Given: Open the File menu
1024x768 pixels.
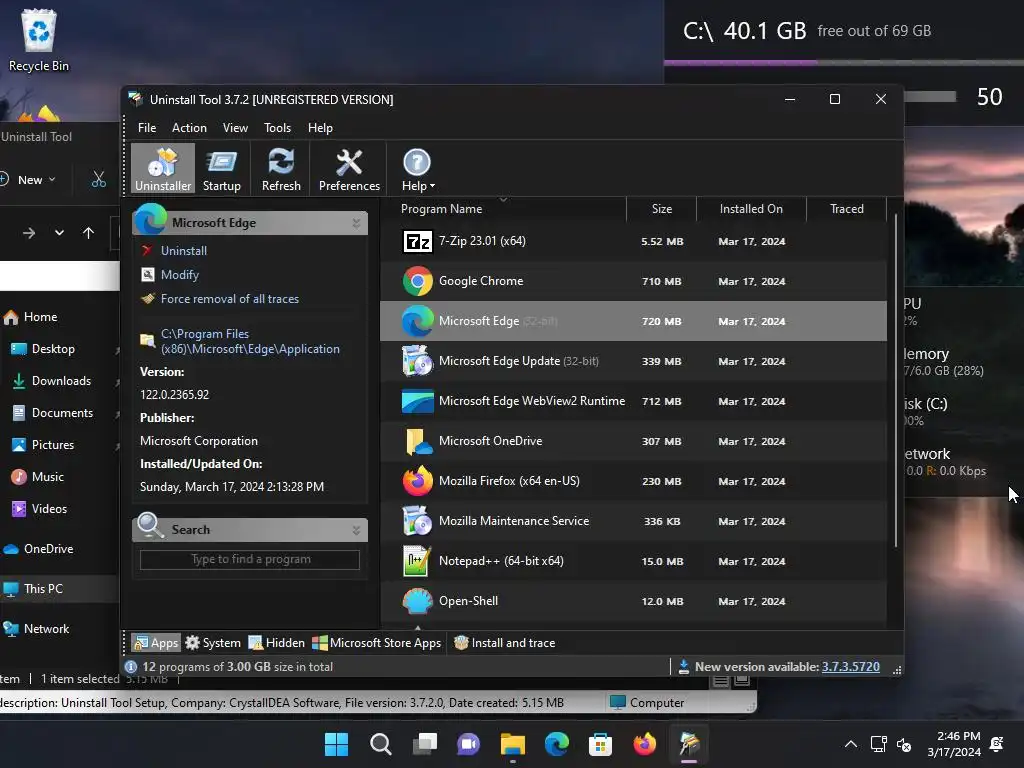Looking at the screenshot, I should pyautogui.click(x=147, y=128).
